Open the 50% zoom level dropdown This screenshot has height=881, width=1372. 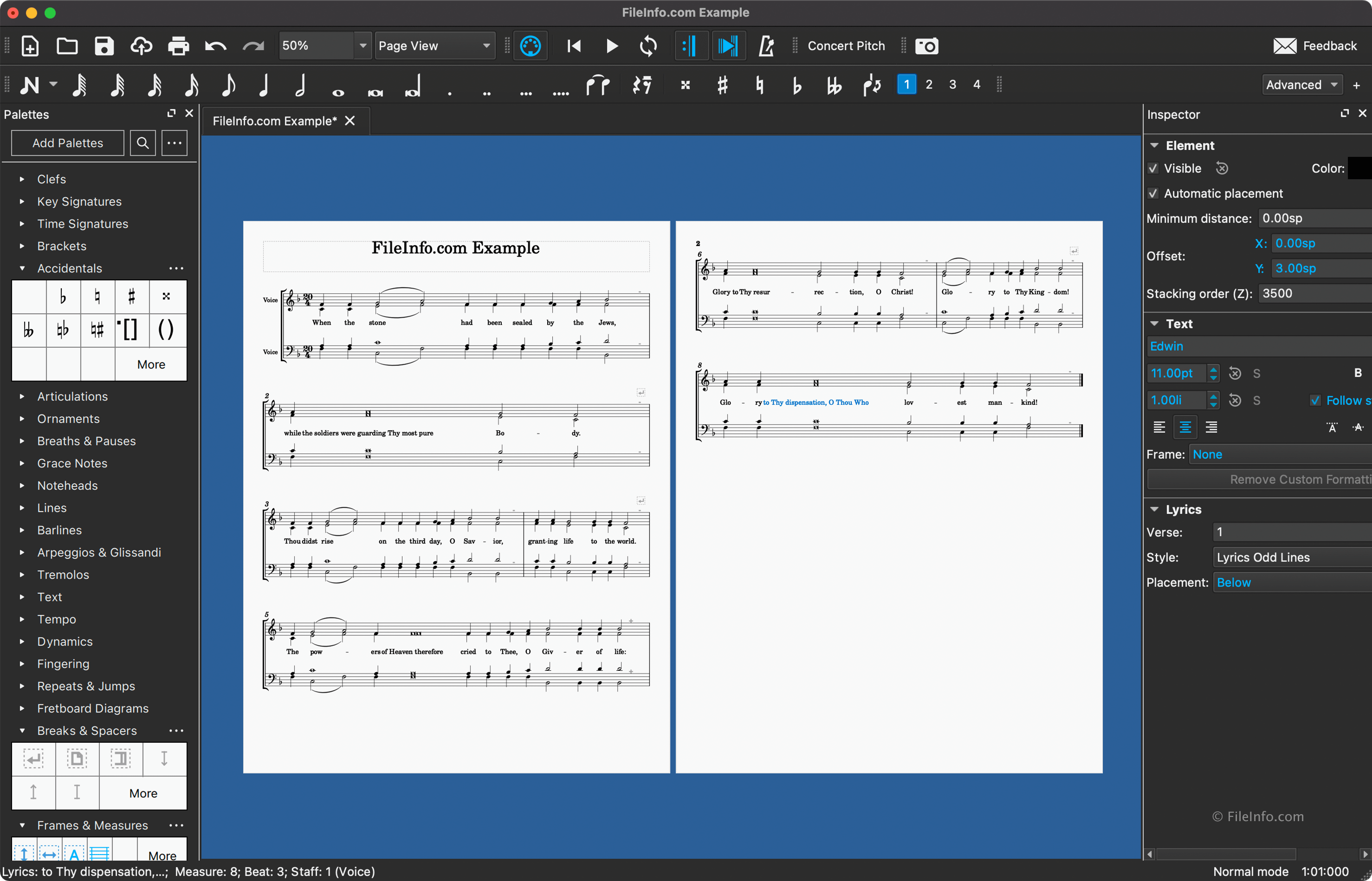click(x=363, y=46)
